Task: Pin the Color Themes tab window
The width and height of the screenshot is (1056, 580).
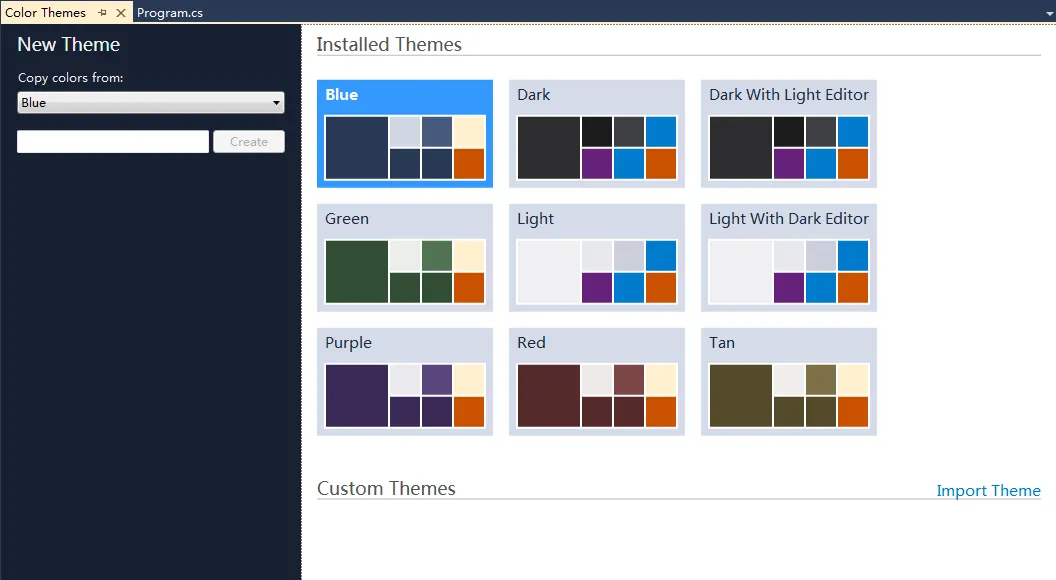Action: [x=103, y=13]
